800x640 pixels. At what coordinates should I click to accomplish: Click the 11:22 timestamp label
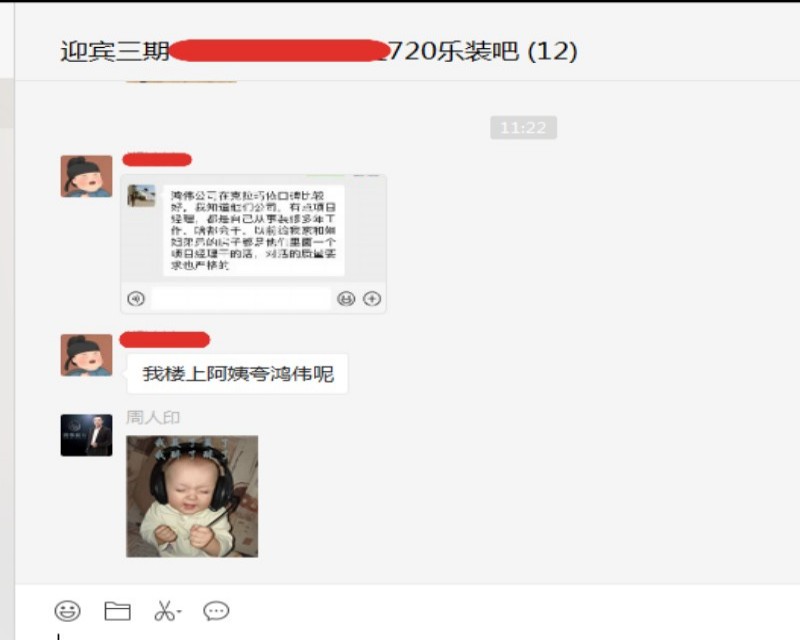pyautogui.click(x=523, y=128)
